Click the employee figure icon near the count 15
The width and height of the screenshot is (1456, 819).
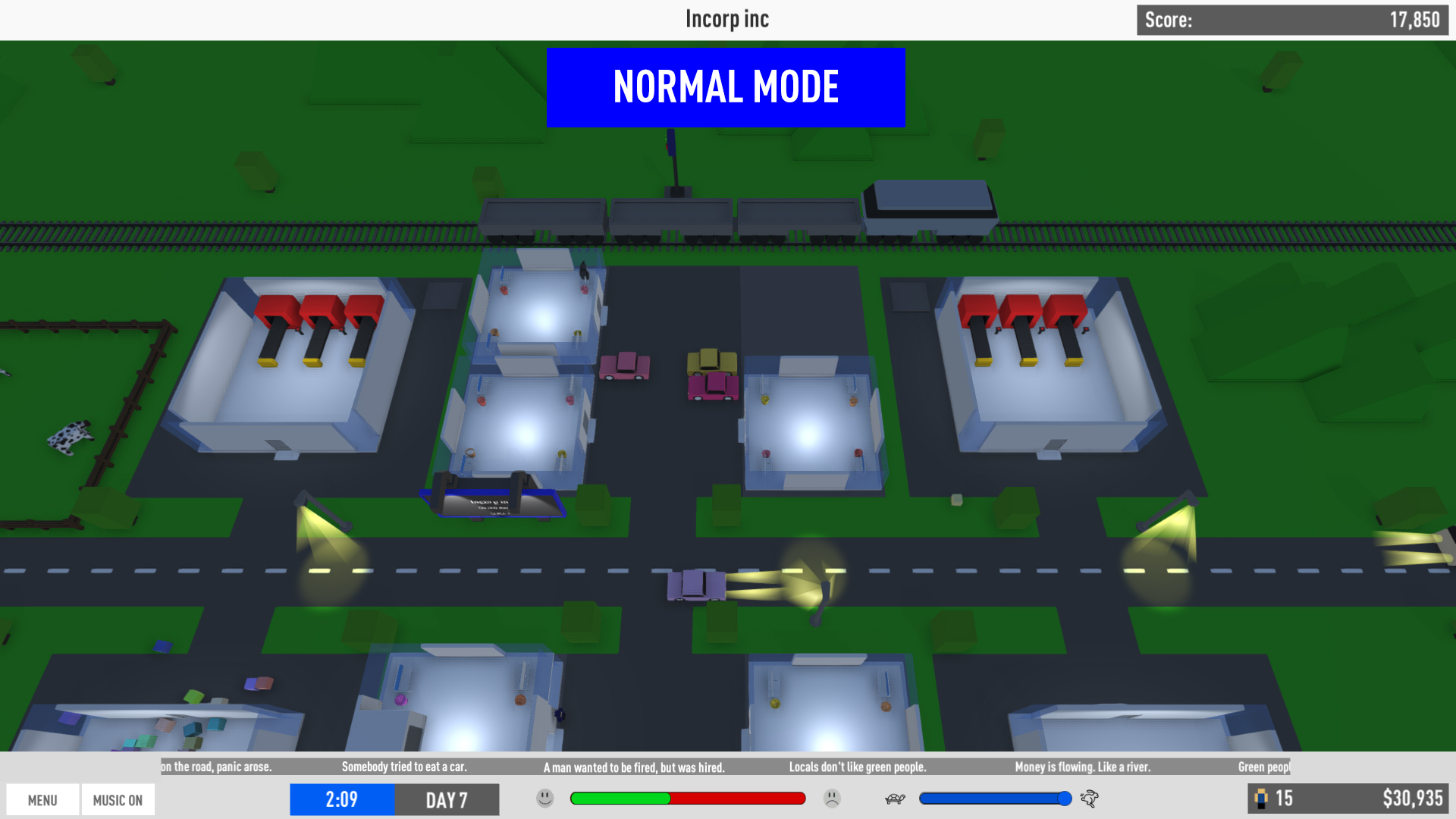point(1260,798)
